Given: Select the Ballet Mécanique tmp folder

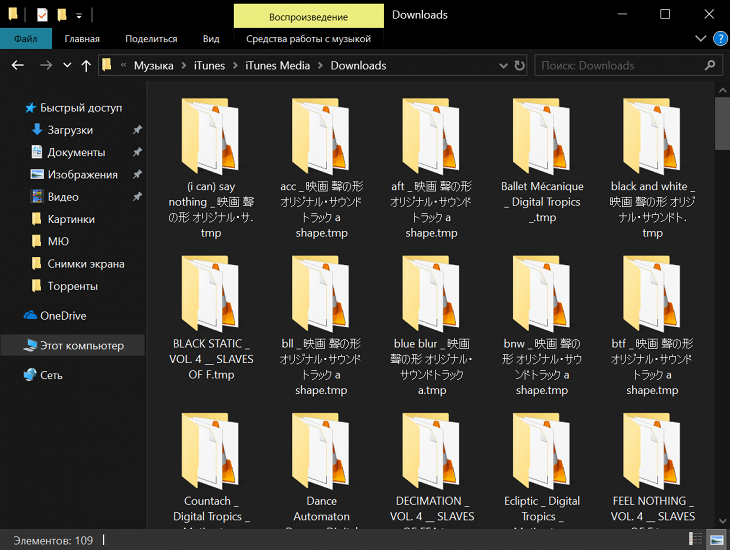Looking at the screenshot, I should (542, 161).
